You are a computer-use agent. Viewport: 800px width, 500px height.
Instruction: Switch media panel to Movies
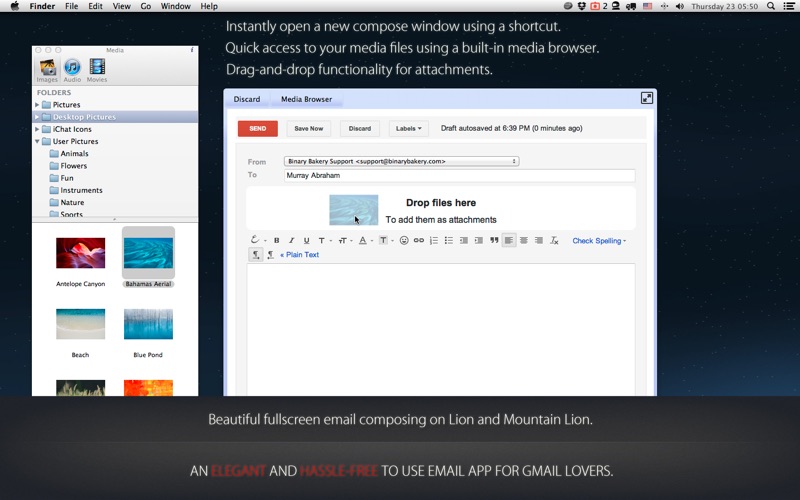coord(97,70)
